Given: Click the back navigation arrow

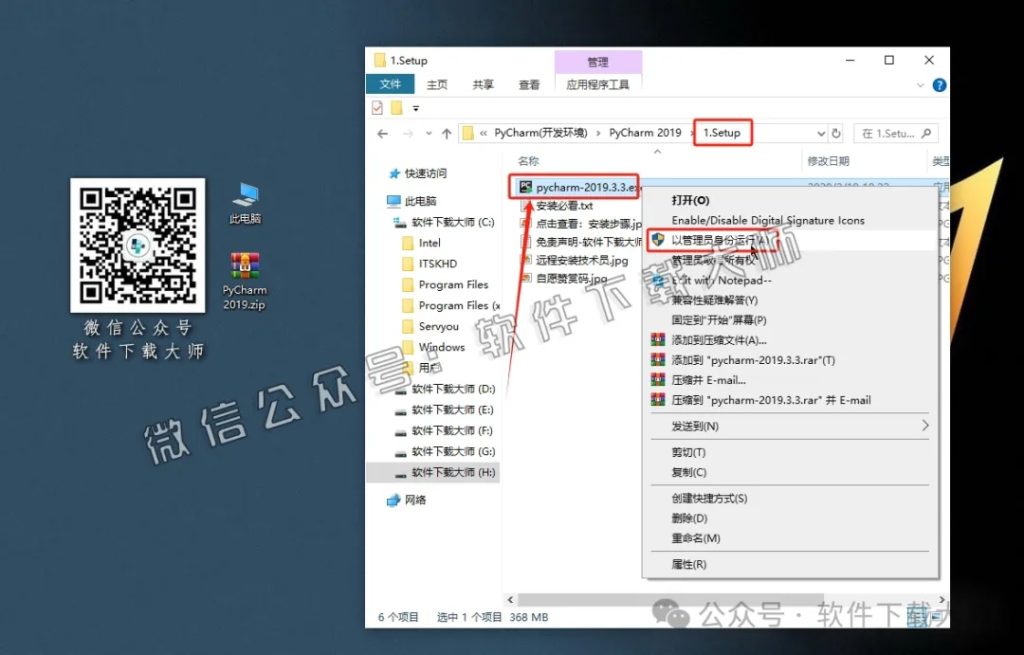Looking at the screenshot, I should [x=383, y=131].
